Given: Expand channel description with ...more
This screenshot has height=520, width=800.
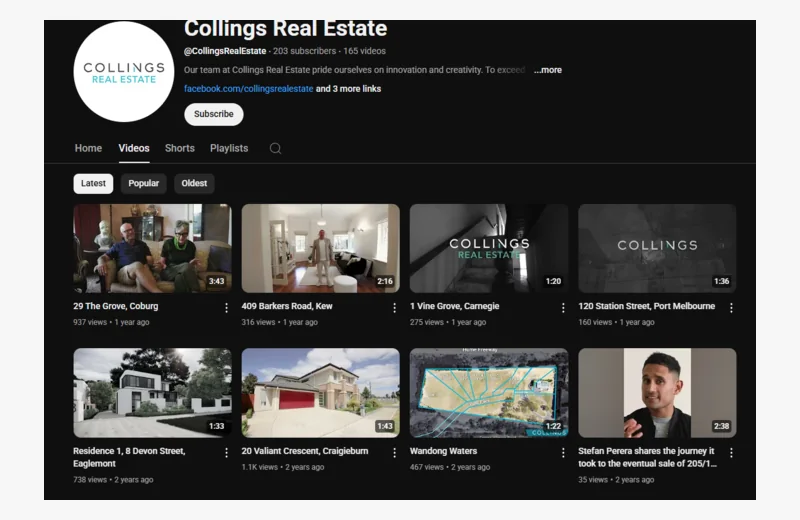Looking at the screenshot, I should click(x=547, y=70).
